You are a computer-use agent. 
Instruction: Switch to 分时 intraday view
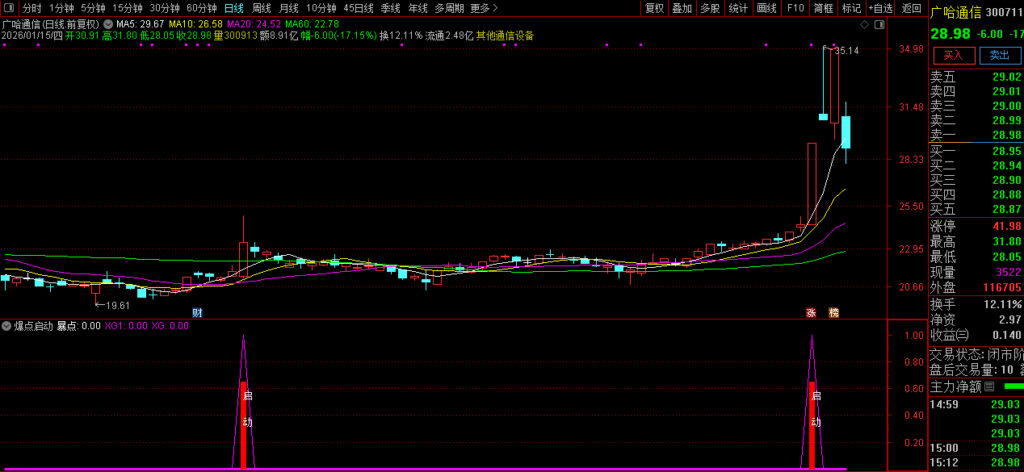(32, 8)
